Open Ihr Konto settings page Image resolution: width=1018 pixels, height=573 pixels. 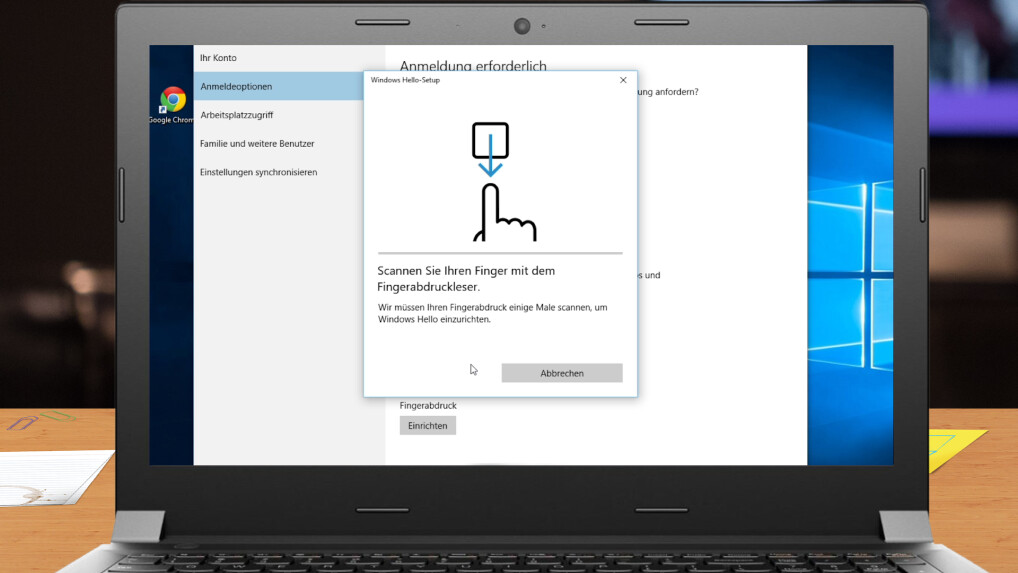tap(218, 58)
